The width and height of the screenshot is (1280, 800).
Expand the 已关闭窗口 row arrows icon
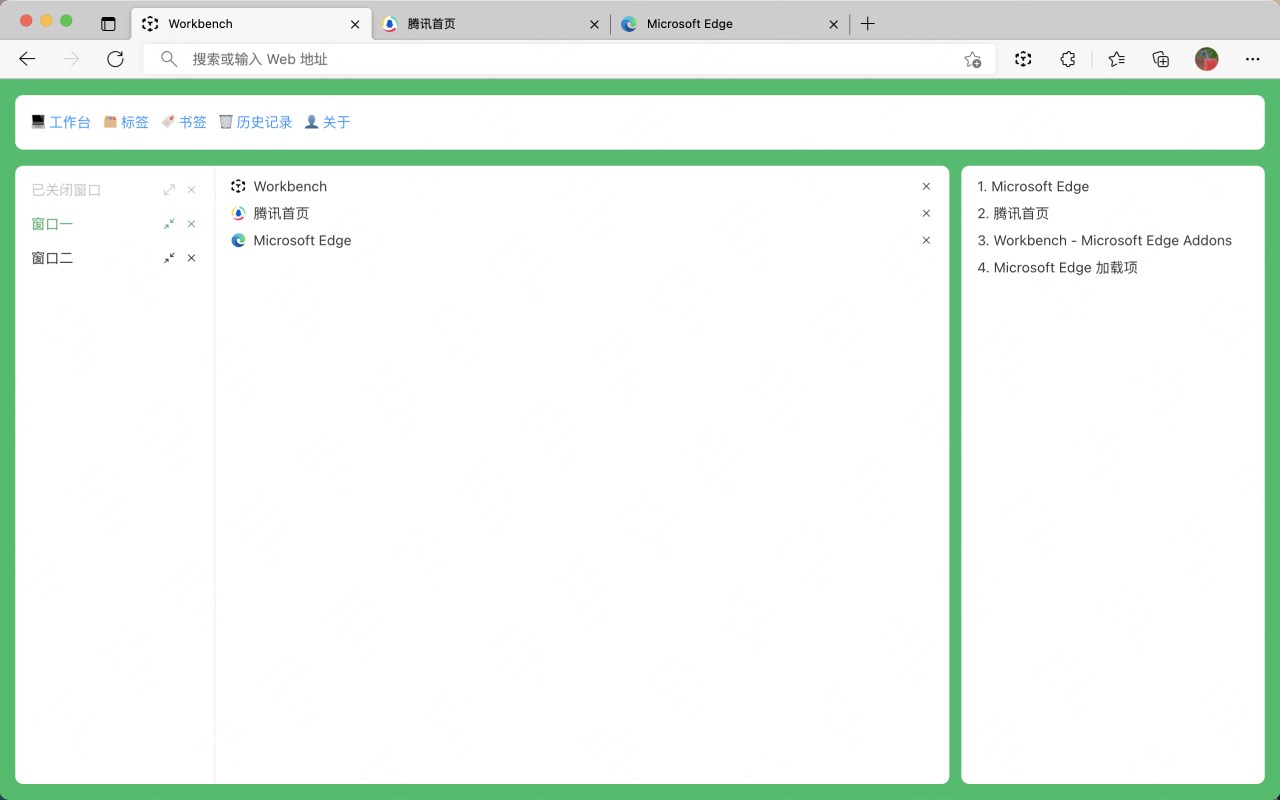(x=169, y=190)
